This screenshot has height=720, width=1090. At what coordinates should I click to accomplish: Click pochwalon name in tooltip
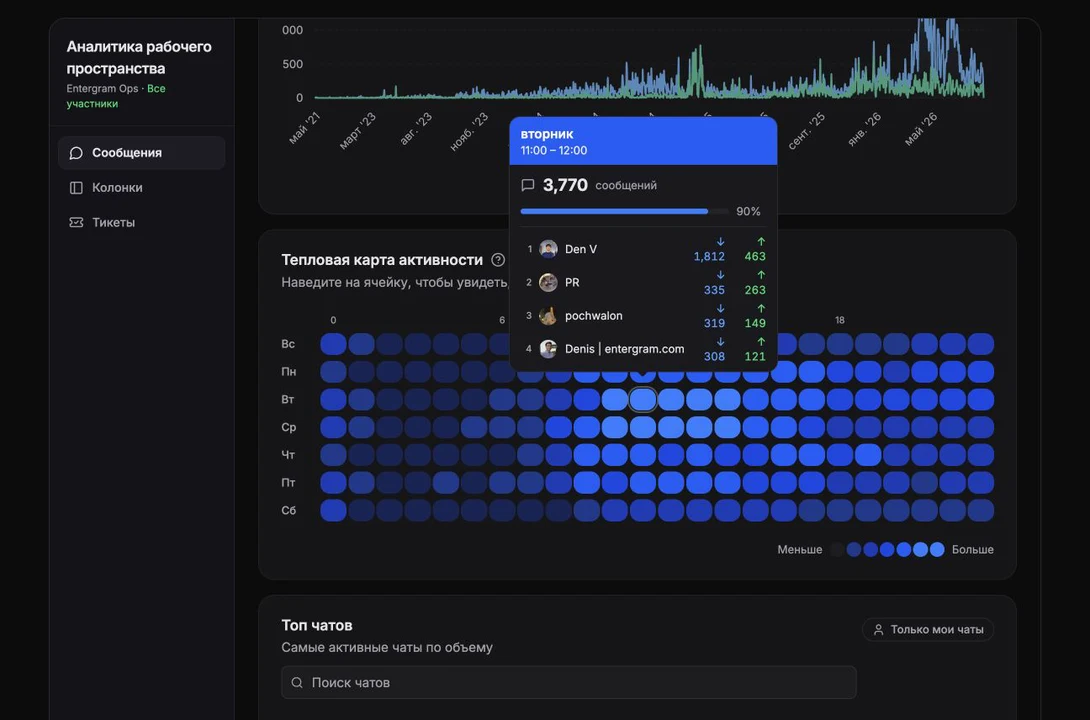594,316
